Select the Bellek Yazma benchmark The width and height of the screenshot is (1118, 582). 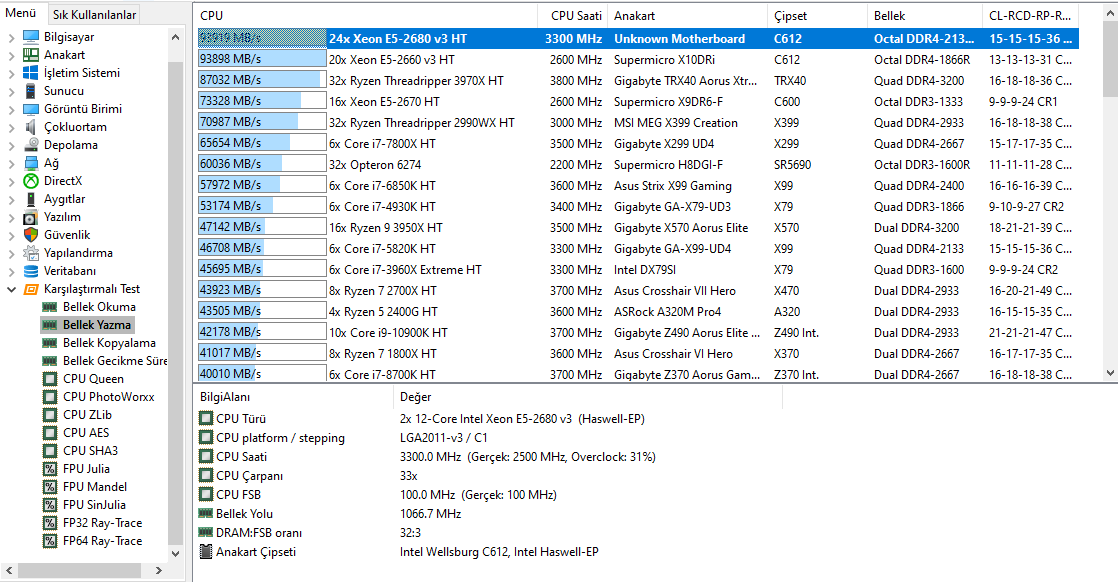pos(97,325)
